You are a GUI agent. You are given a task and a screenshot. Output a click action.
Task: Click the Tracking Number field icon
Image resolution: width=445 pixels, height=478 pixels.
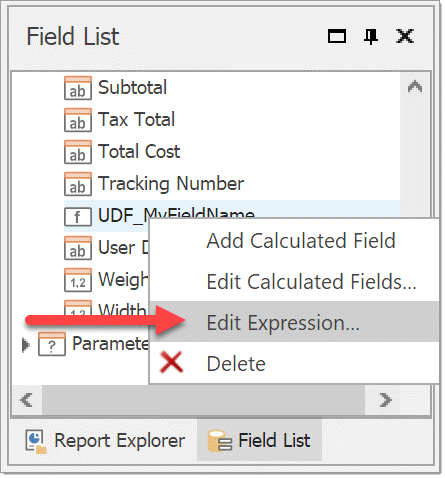point(78,184)
